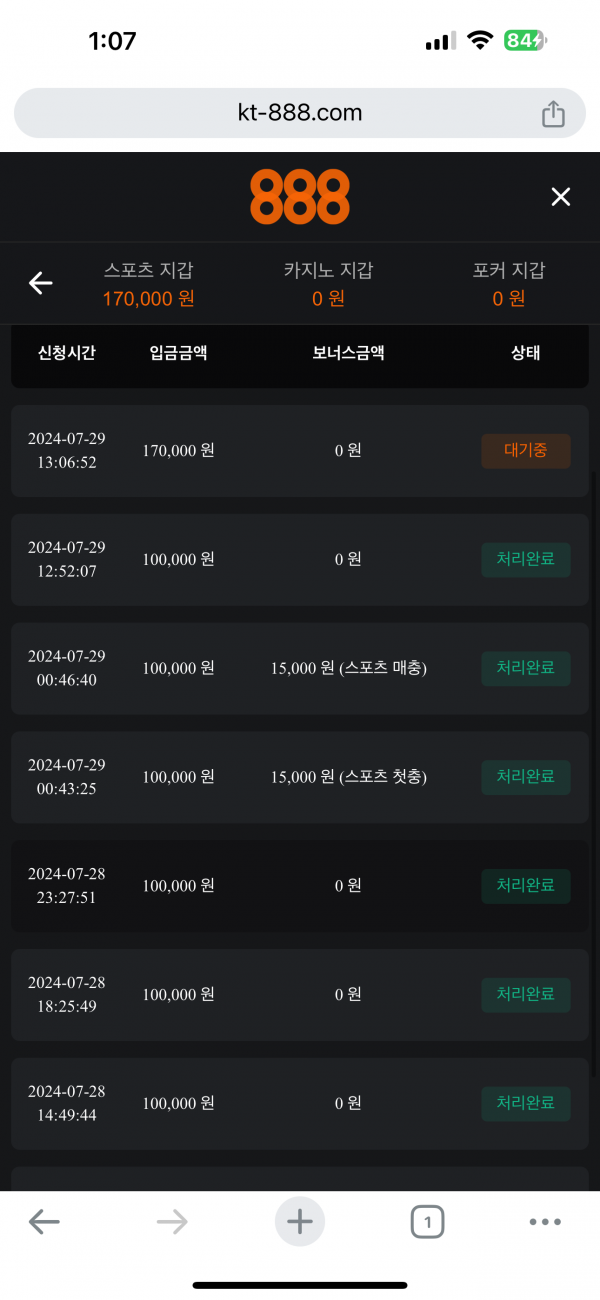Tap the orange 대기중 status badge
The height and width of the screenshot is (1300, 600).
(x=526, y=451)
